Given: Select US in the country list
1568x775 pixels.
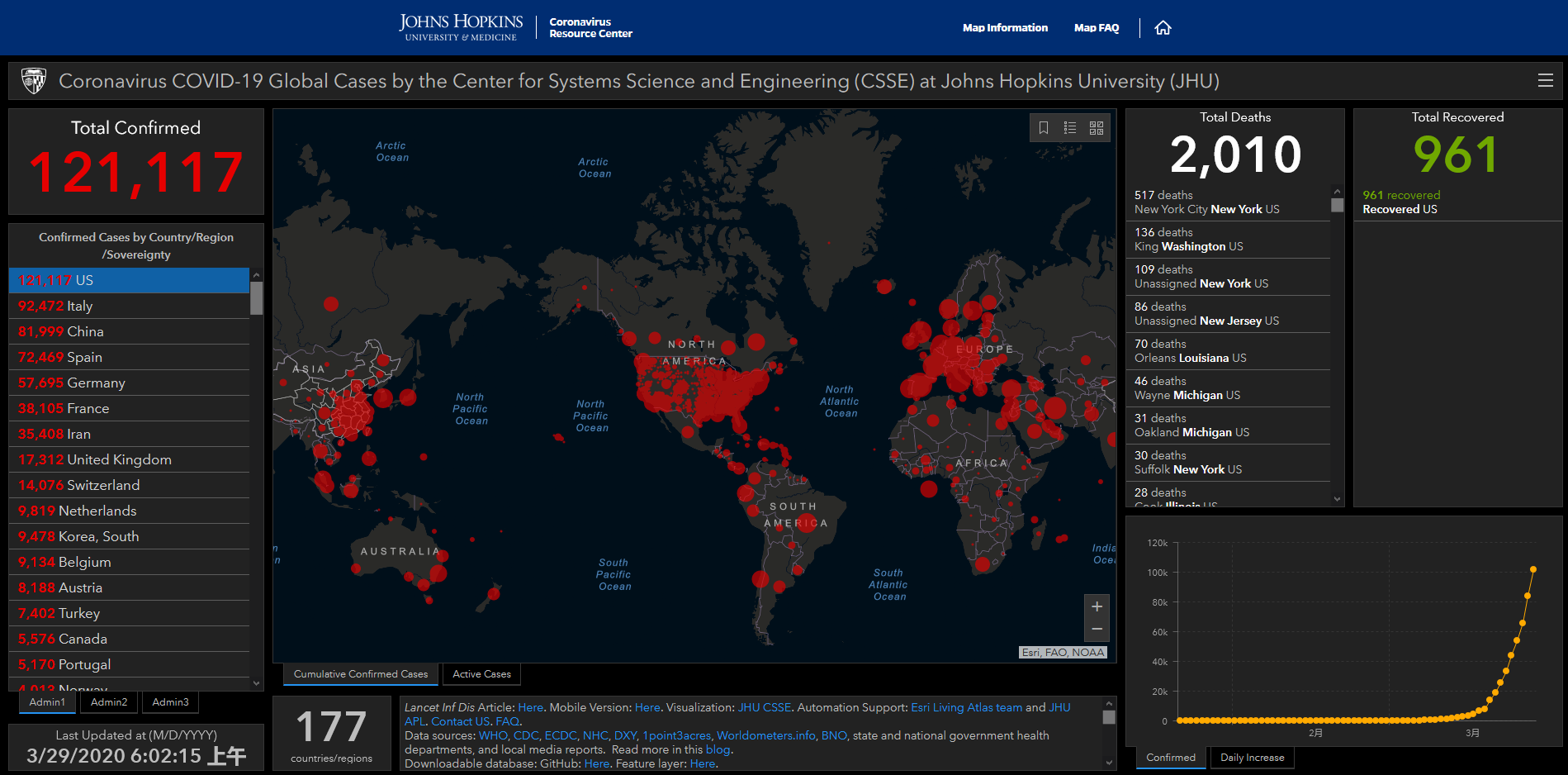Looking at the screenshot, I should pyautogui.click(x=129, y=280).
